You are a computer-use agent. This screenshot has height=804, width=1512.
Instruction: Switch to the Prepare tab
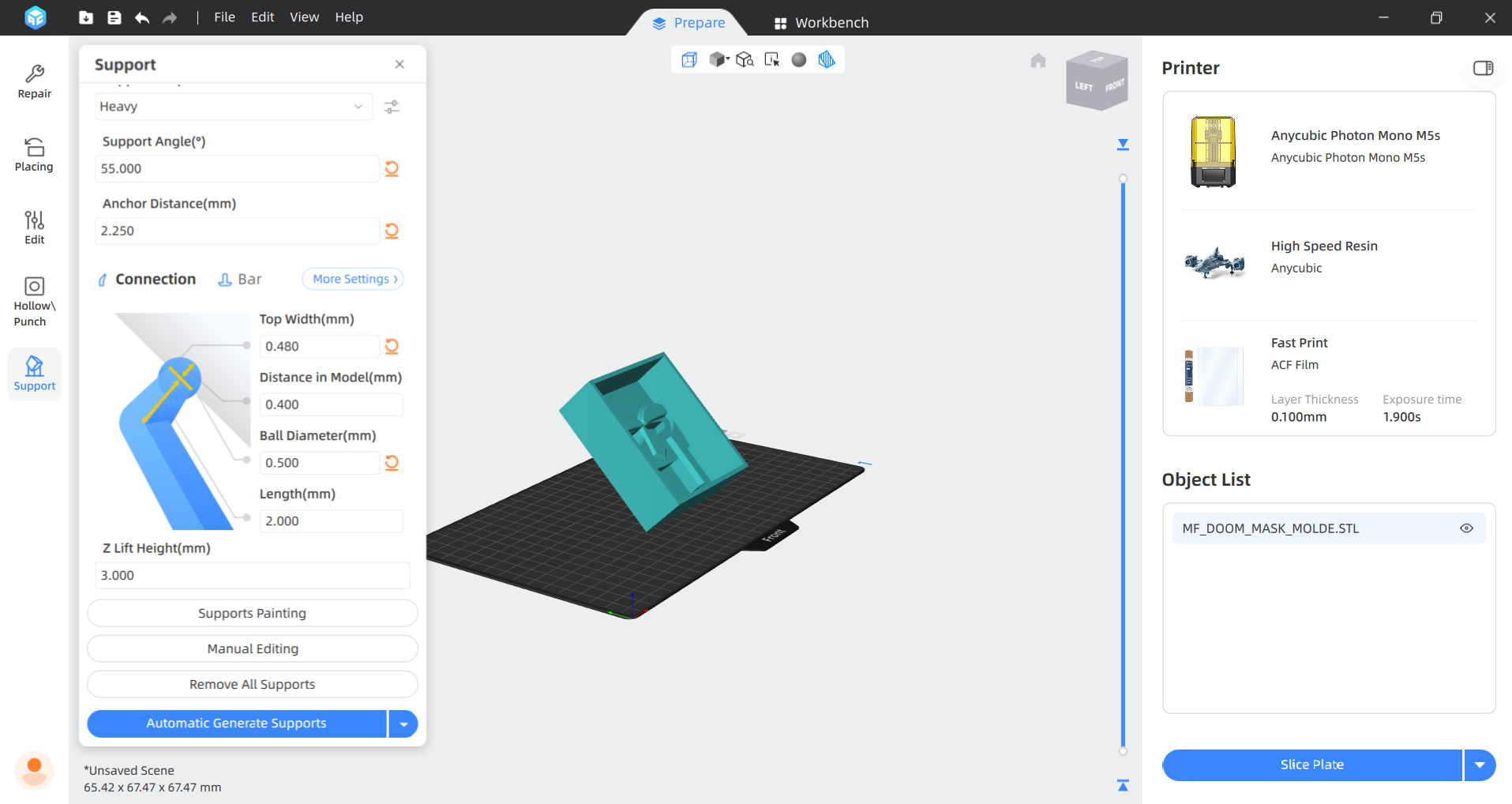[688, 23]
